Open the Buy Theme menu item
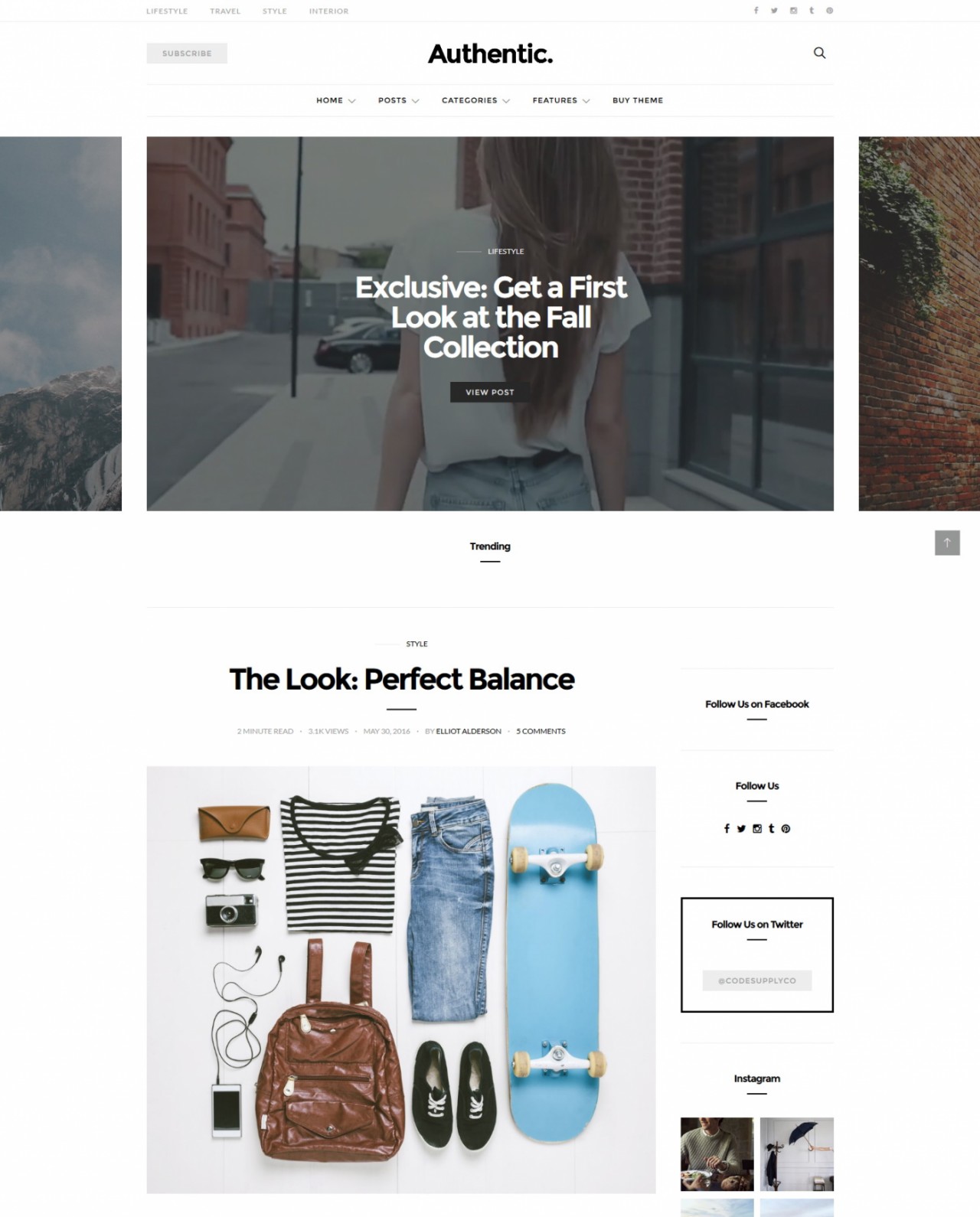Image resolution: width=980 pixels, height=1217 pixels. coord(638,100)
